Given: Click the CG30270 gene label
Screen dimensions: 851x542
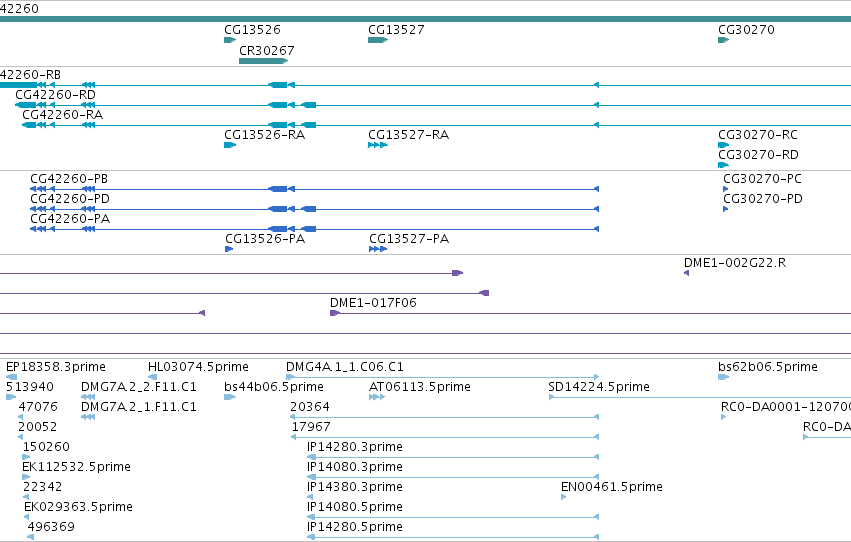Looking at the screenshot, I should 746,30.
